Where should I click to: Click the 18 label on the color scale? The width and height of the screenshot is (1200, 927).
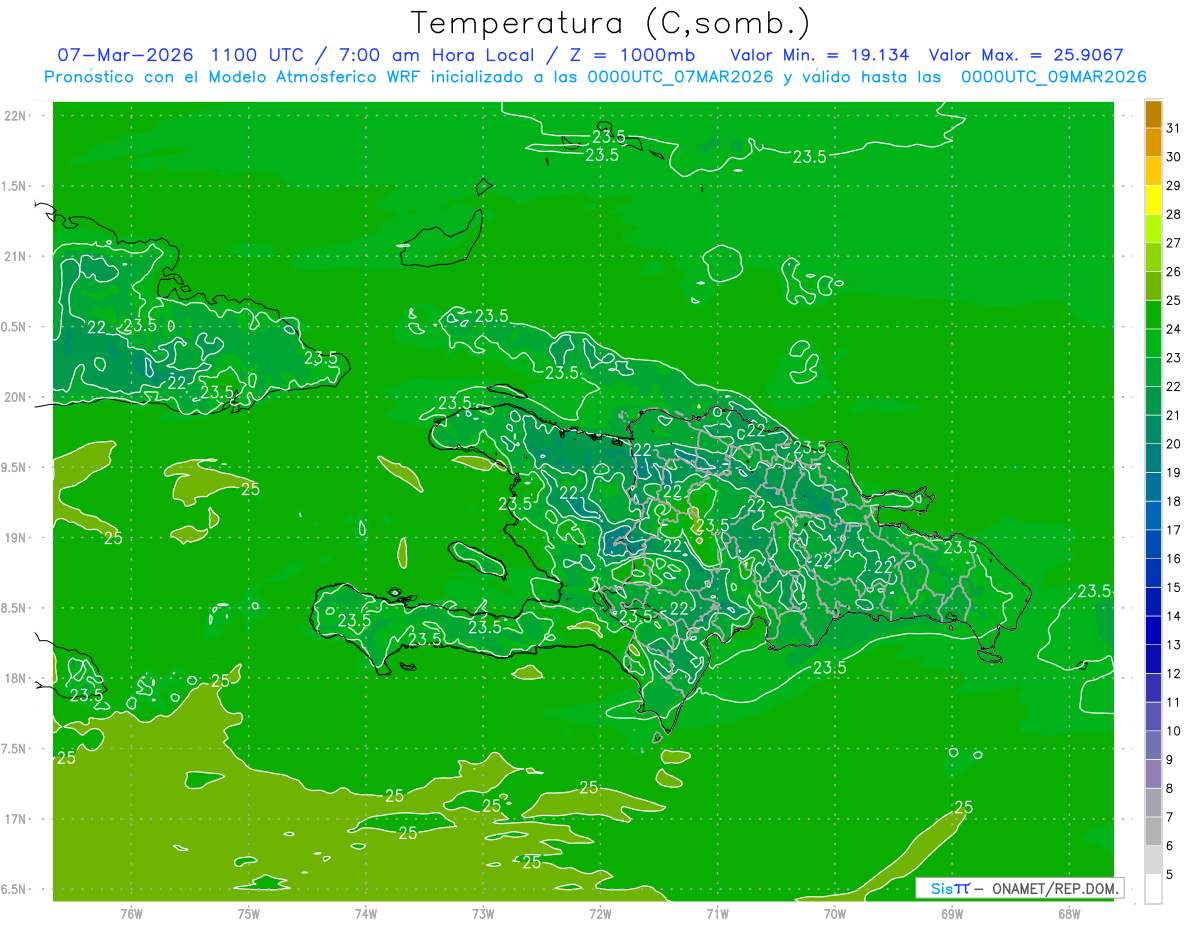coord(1173,501)
